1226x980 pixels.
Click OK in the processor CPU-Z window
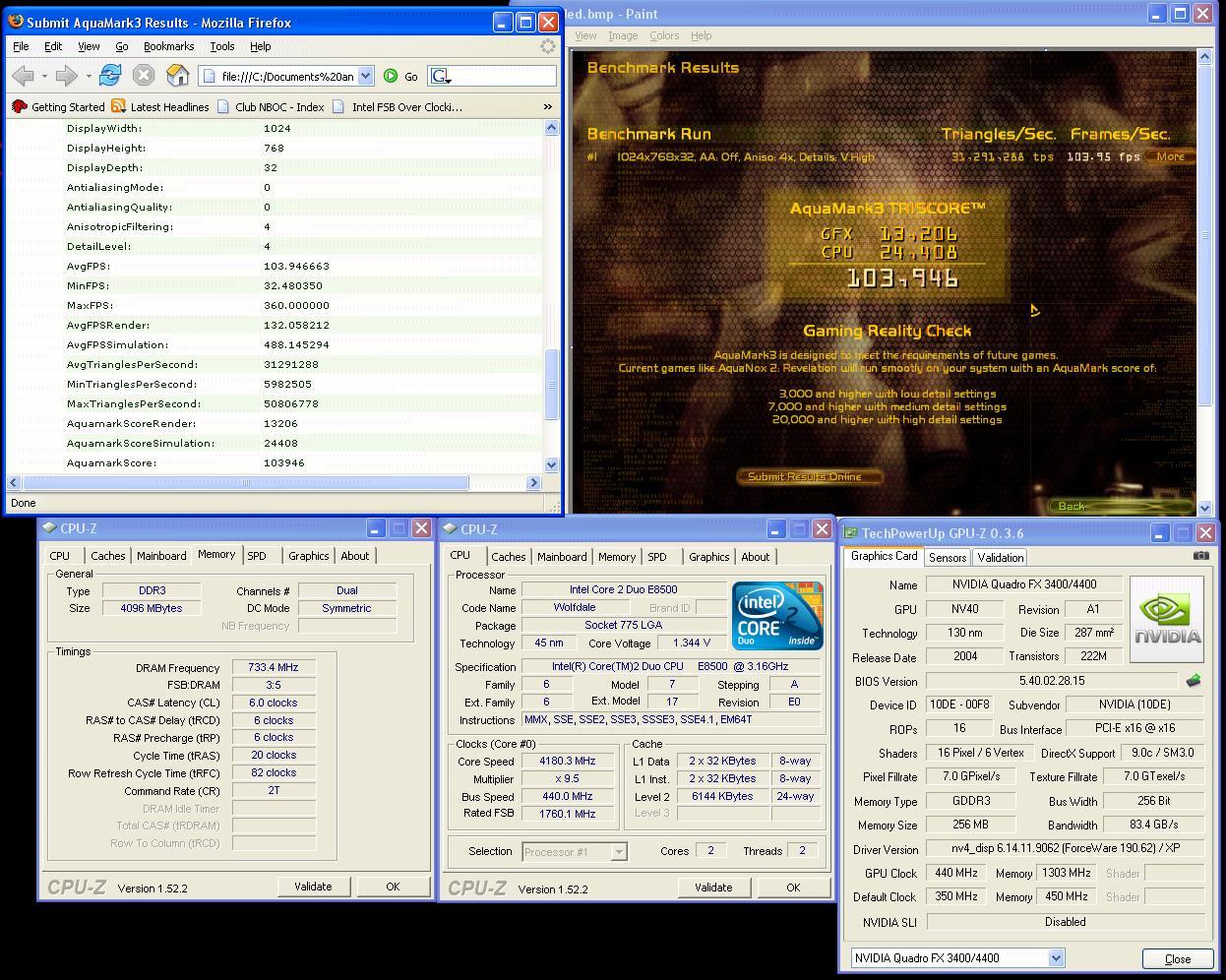click(793, 888)
